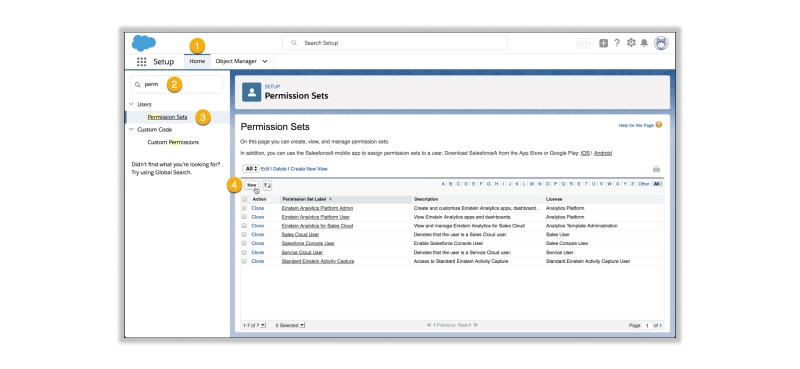Collapse the Custom Code section in sidebar
This screenshot has height=369, width=800.
pos(131,130)
